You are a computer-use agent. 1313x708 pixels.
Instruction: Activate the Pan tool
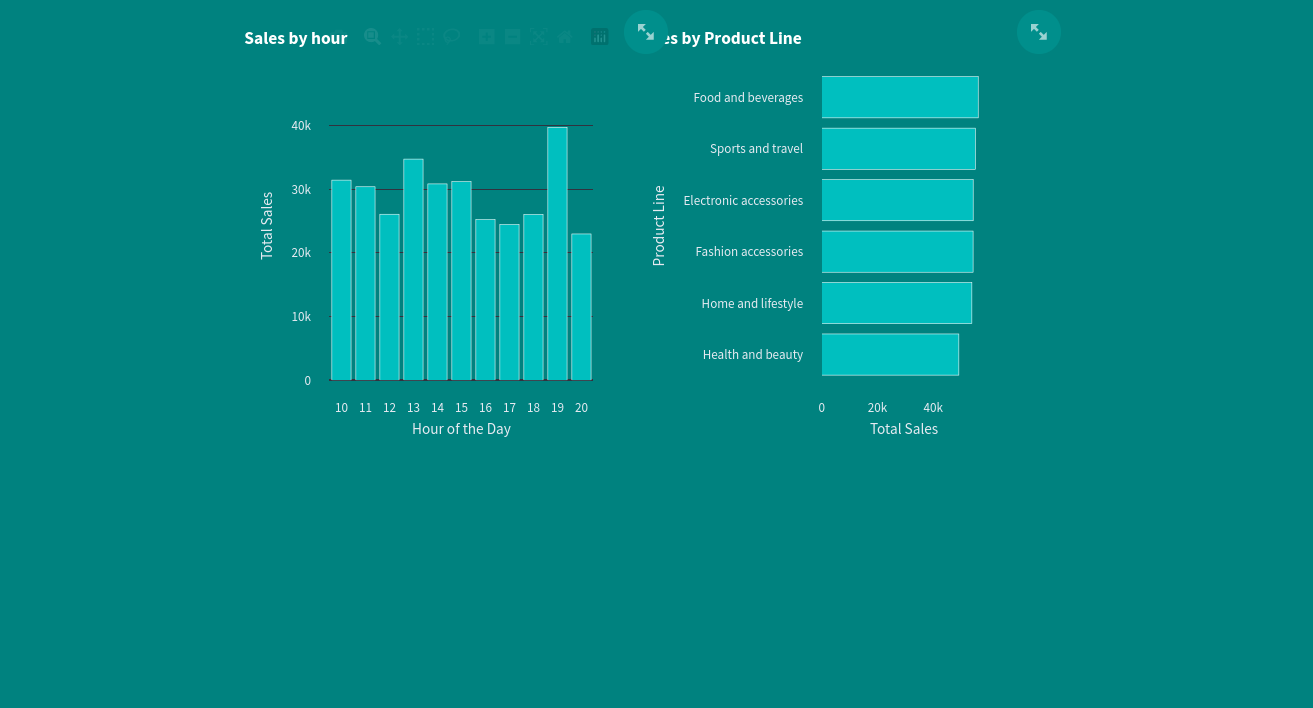click(x=399, y=37)
